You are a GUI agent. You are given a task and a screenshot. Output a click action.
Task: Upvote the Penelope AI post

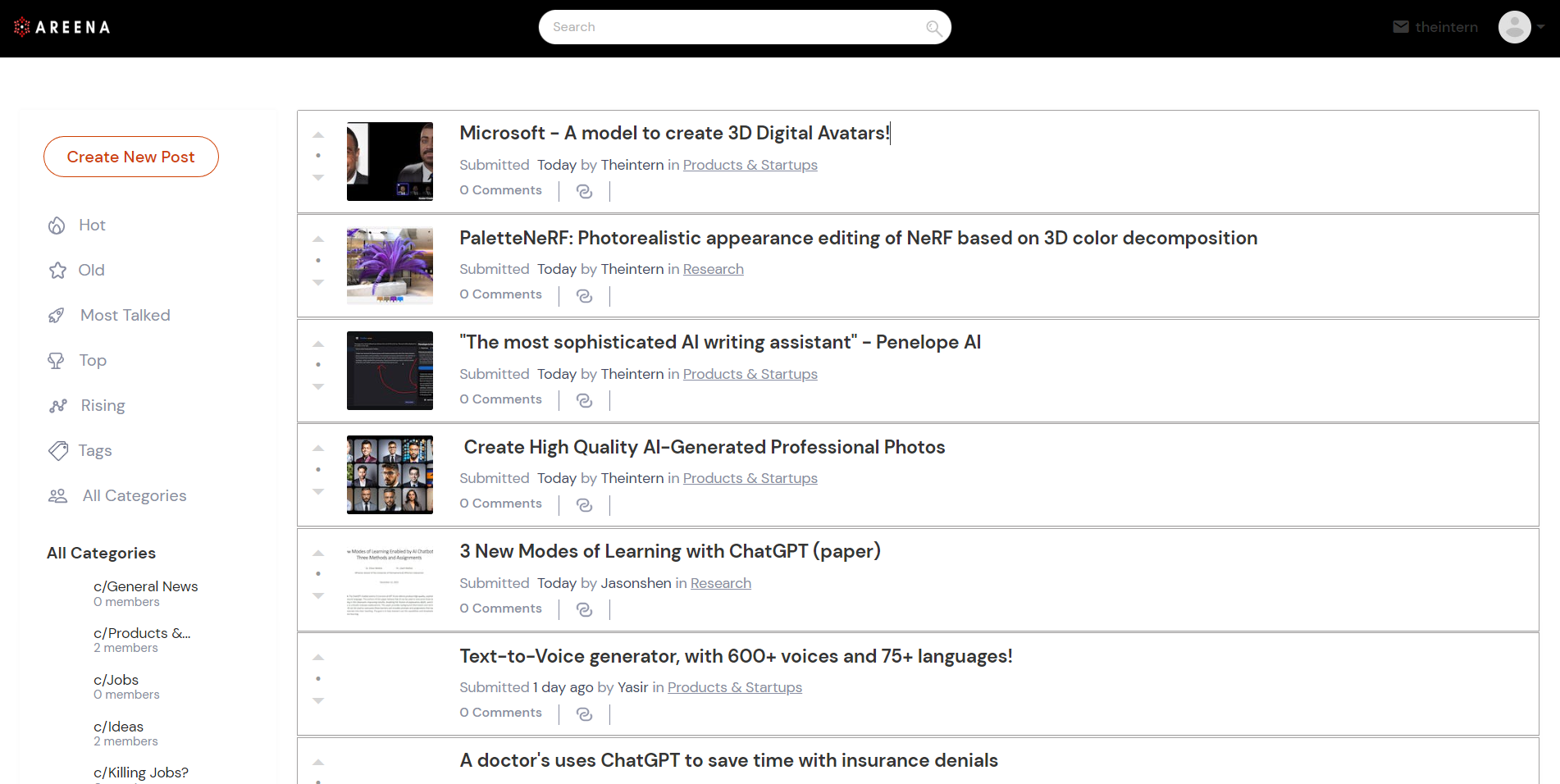click(318, 344)
